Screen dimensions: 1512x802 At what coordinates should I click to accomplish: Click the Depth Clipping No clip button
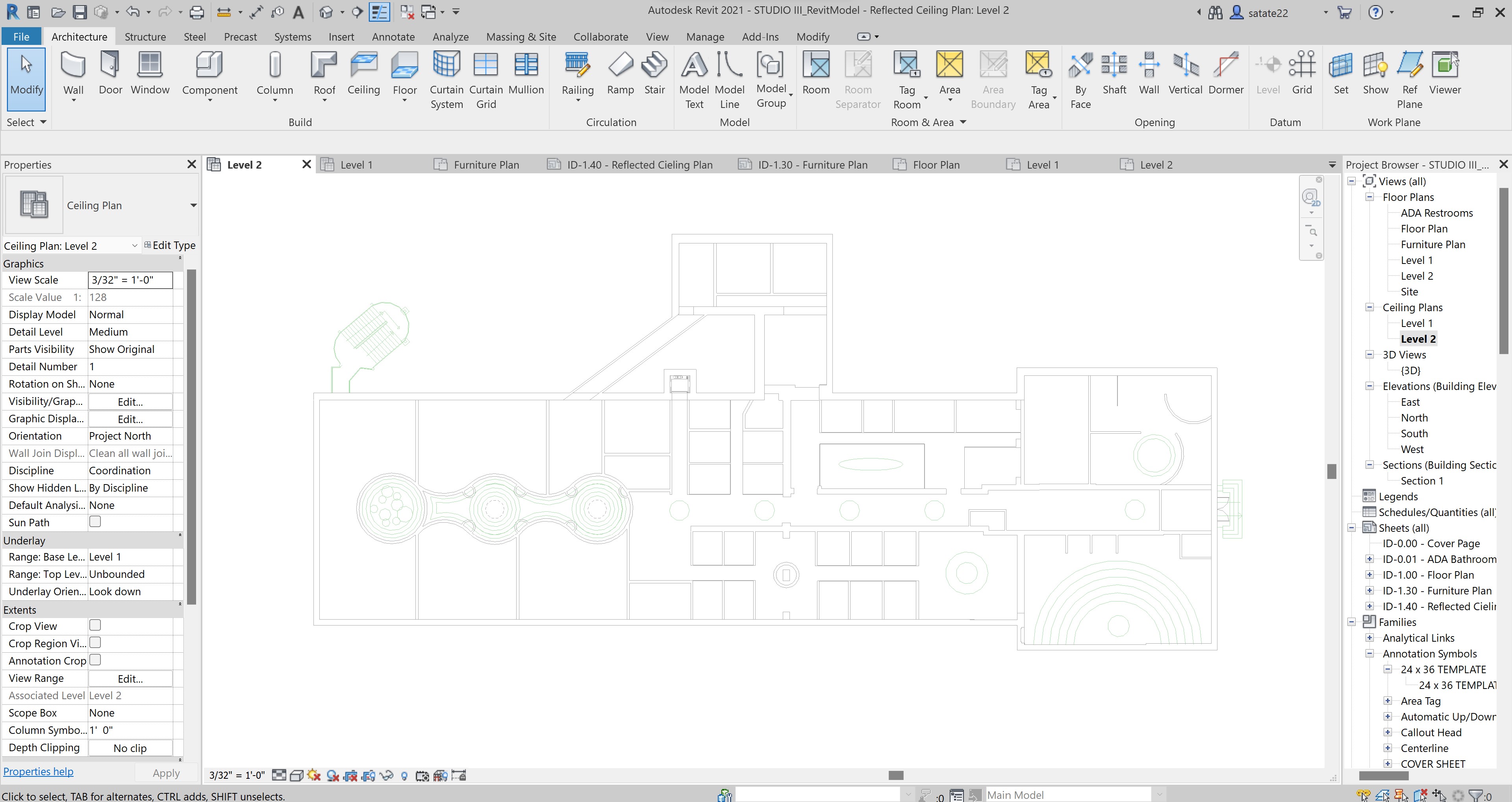[x=130, y=748]
